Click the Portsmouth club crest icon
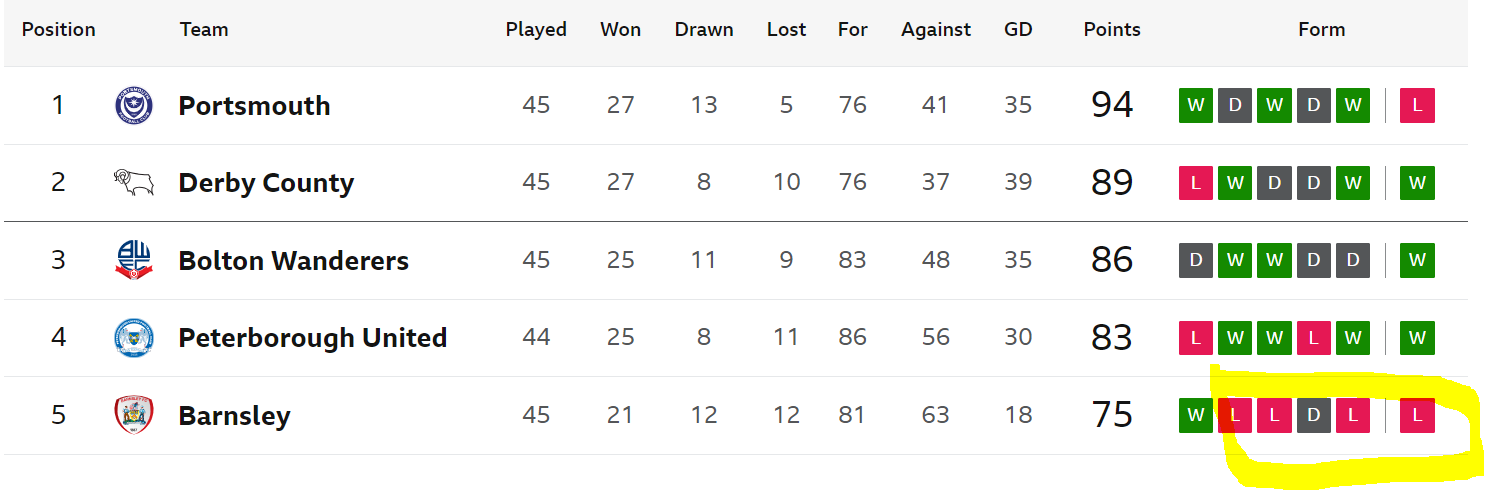Viewport: 1486px width, 490px height. pos(134,106)
